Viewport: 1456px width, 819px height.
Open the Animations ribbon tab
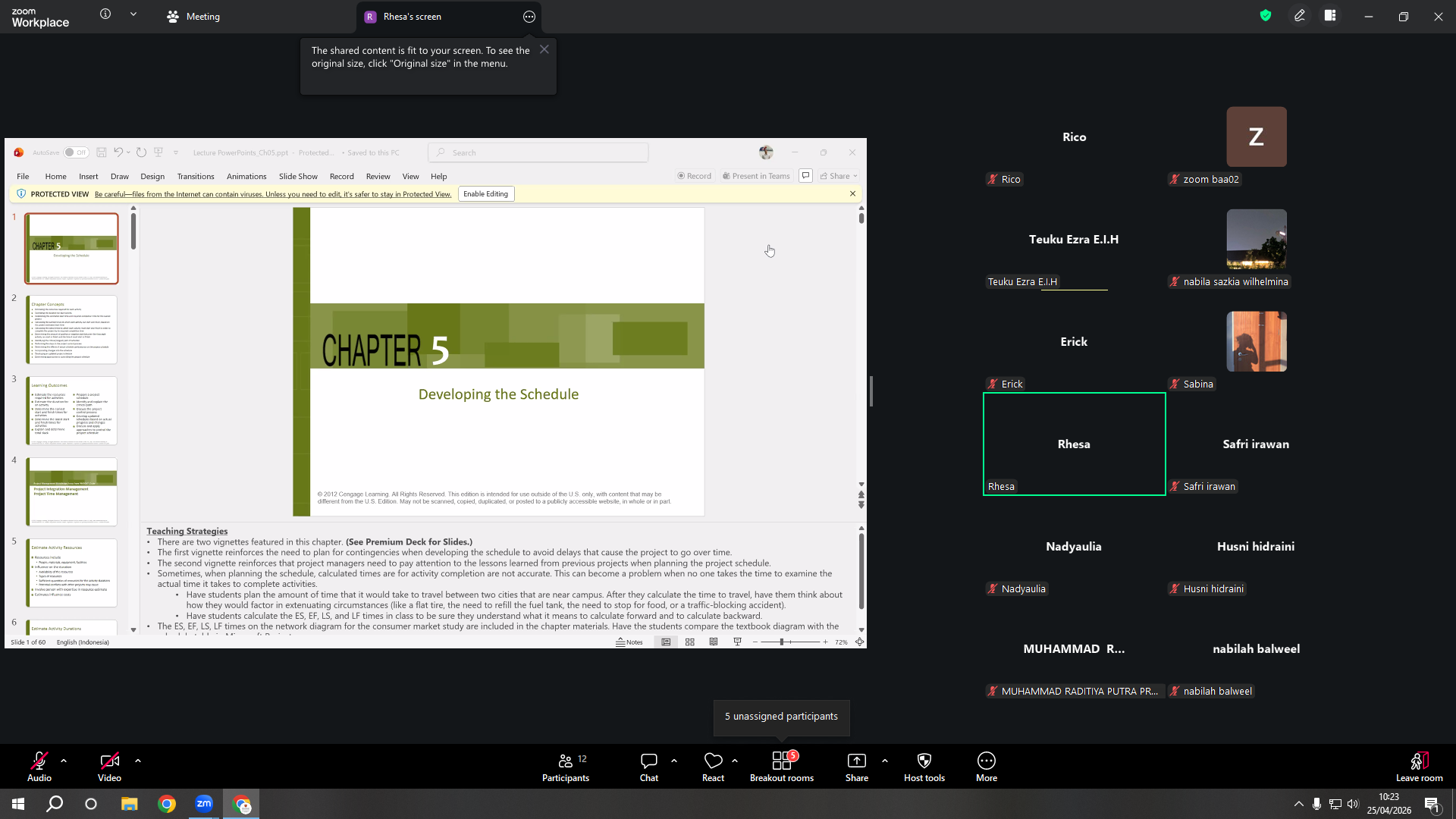pyautogui.click(x=246, y=176)
